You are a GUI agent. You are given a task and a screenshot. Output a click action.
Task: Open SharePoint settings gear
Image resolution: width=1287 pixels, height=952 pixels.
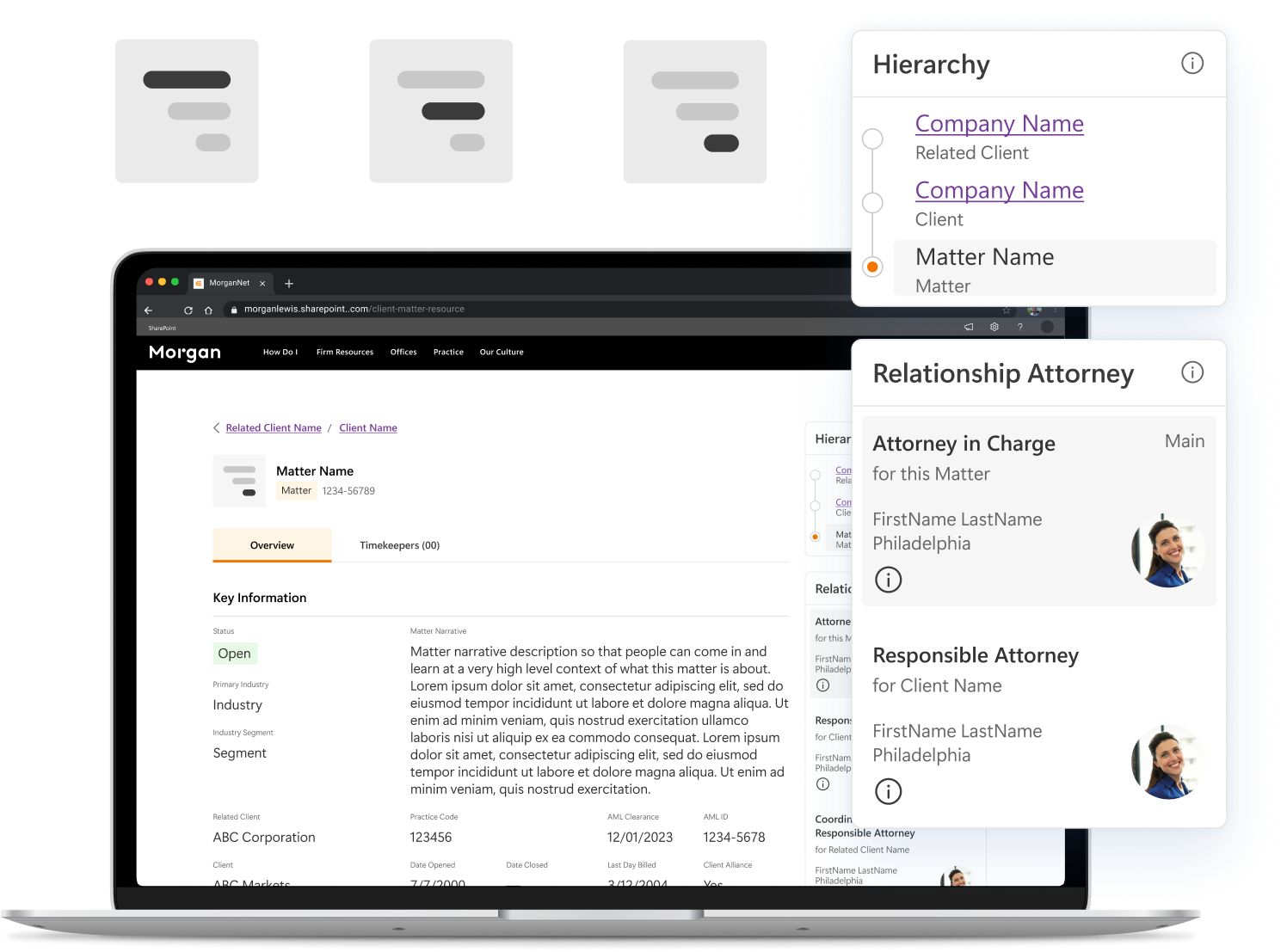tap(994, 326)
